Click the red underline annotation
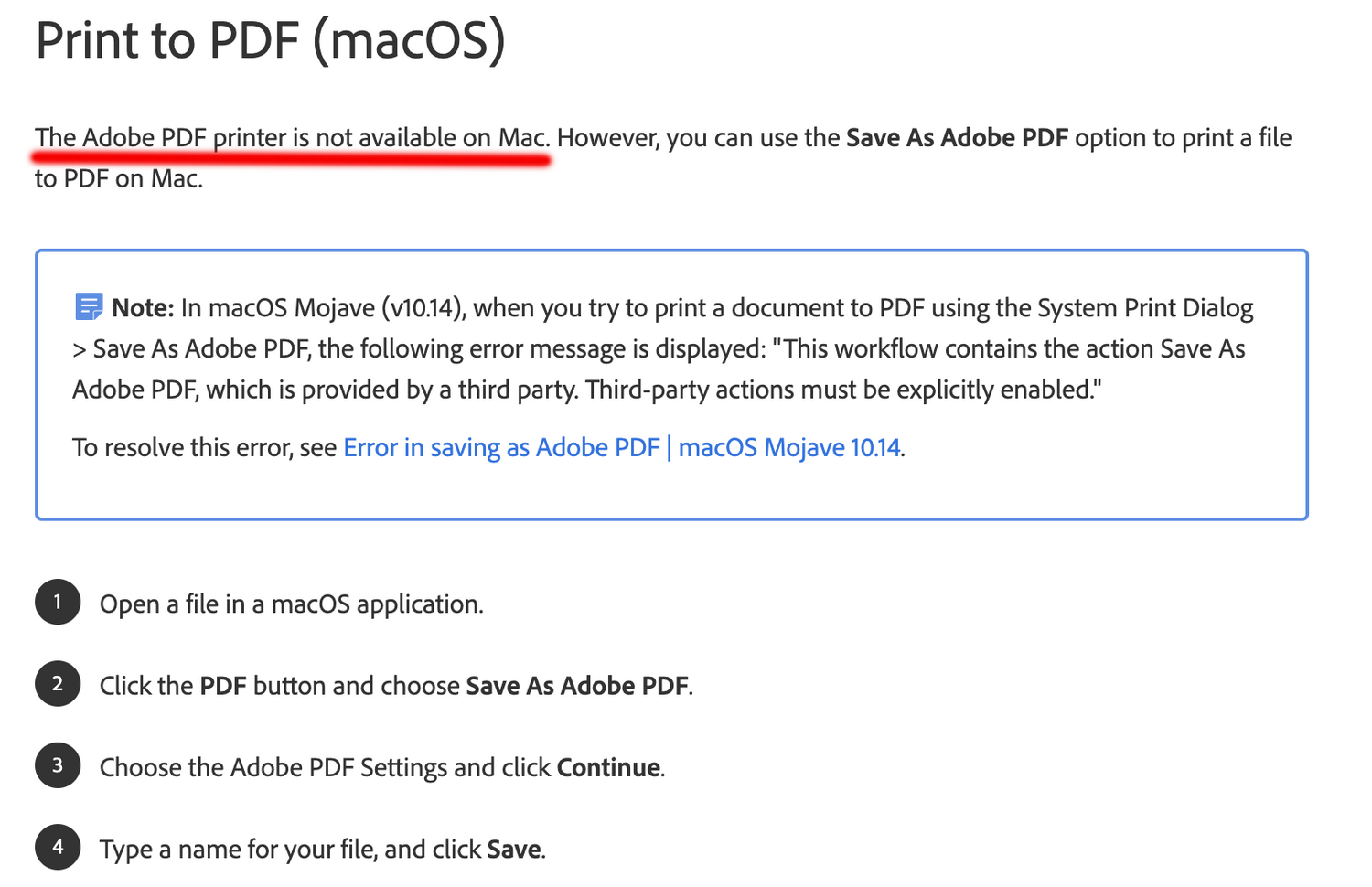 (291, 161)
